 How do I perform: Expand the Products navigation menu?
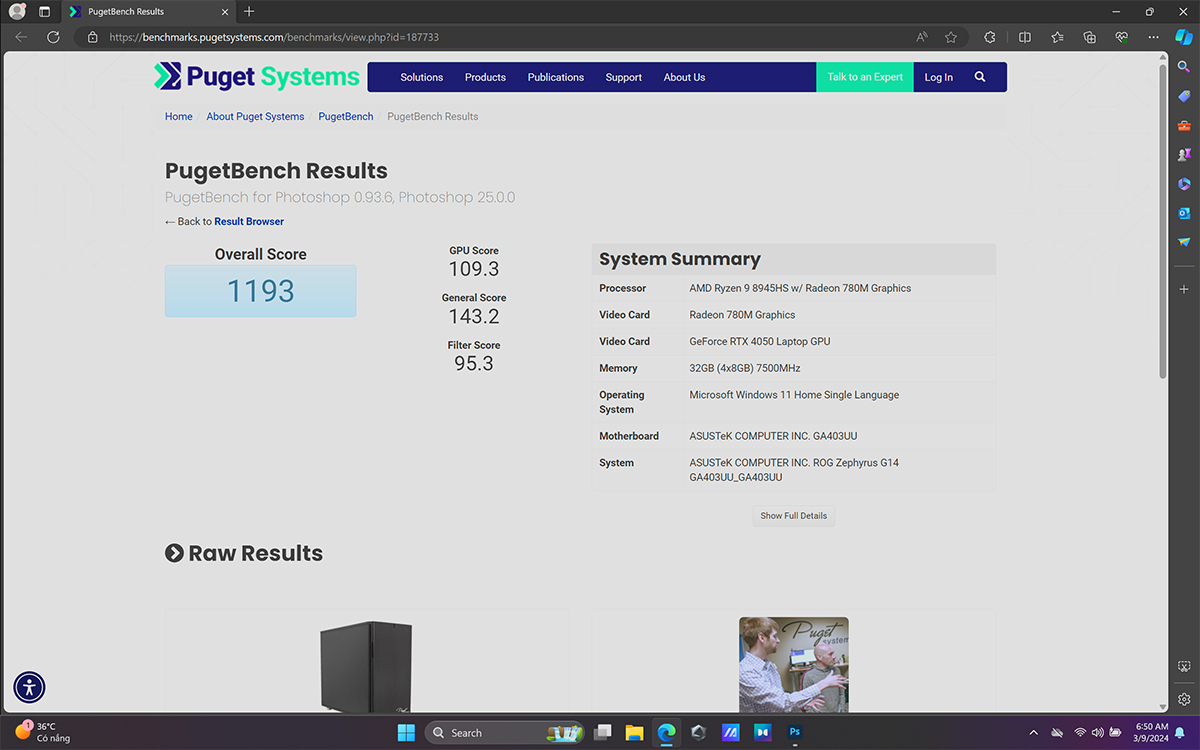(x=485, y=77)
